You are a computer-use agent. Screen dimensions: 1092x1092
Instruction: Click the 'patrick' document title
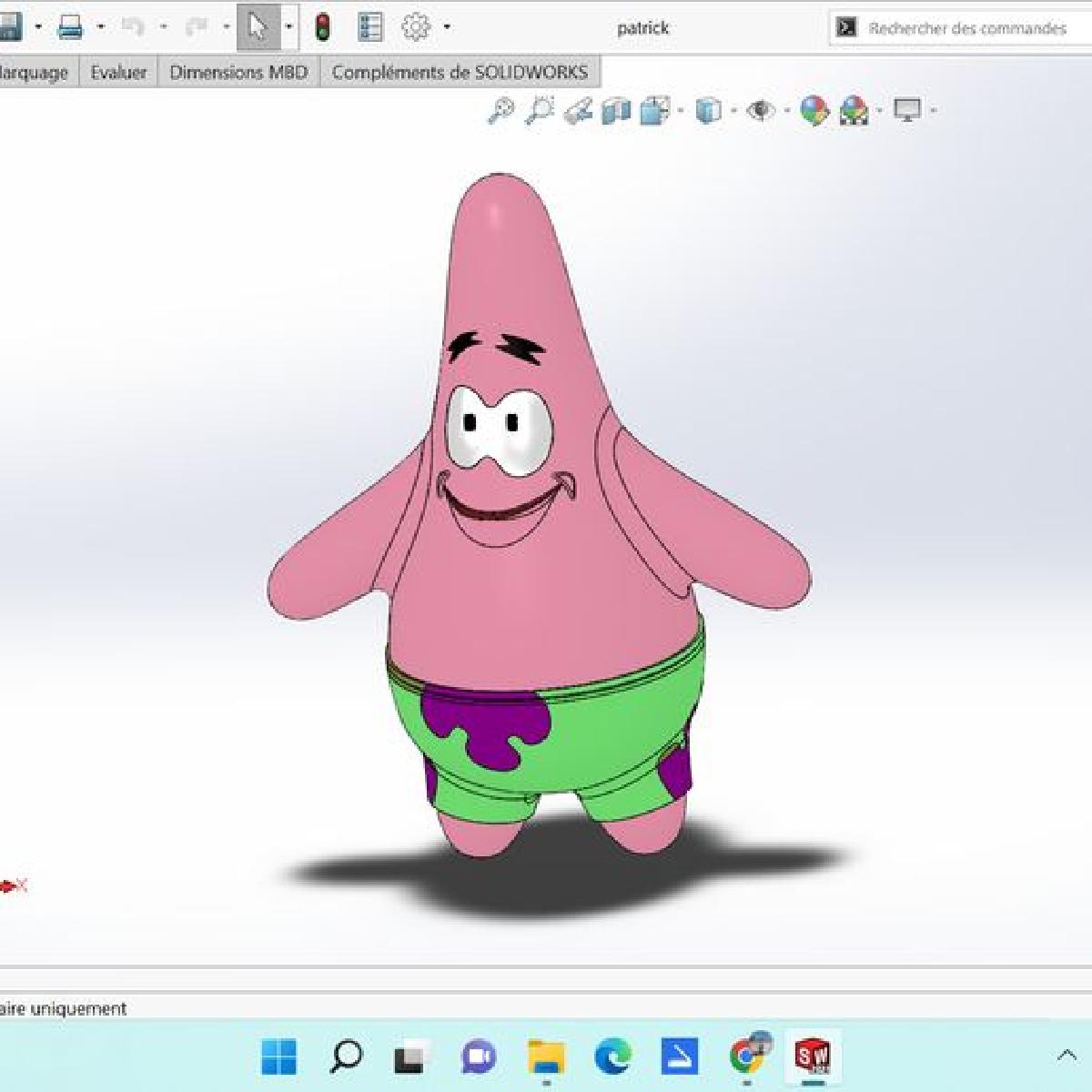coord(642,28)
